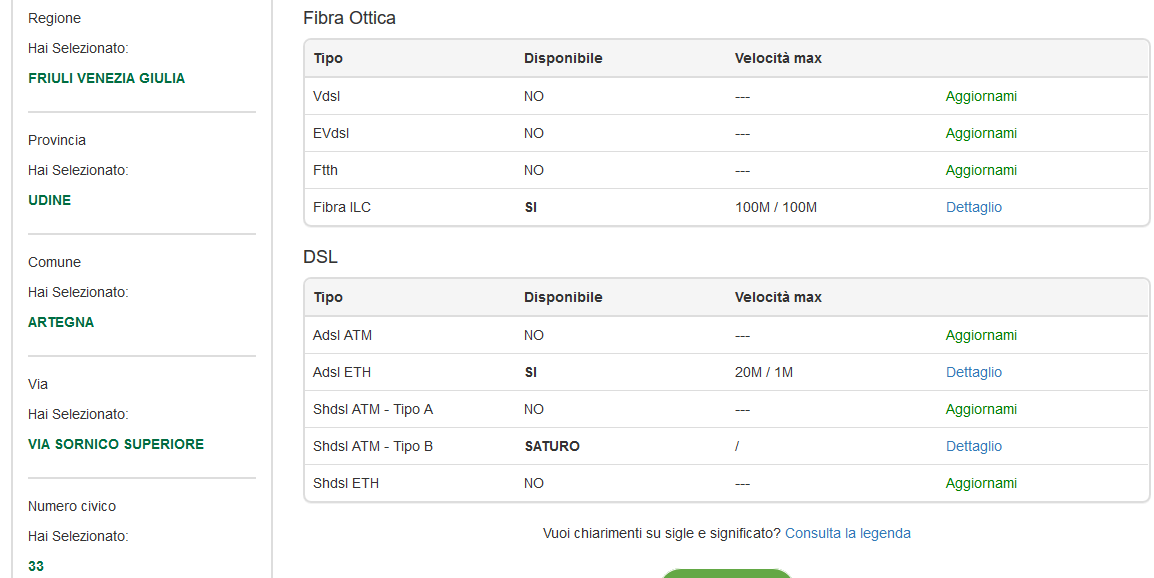Select province UDINE in sidebar
Image resolution: width=1154 pixels, height=578 pixels.
(49, 200)
